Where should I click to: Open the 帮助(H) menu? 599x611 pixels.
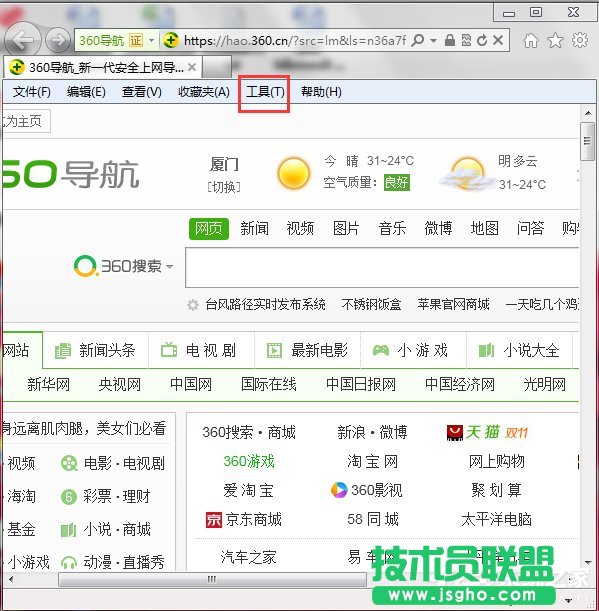pyautogui.click(x=321, y=92)
